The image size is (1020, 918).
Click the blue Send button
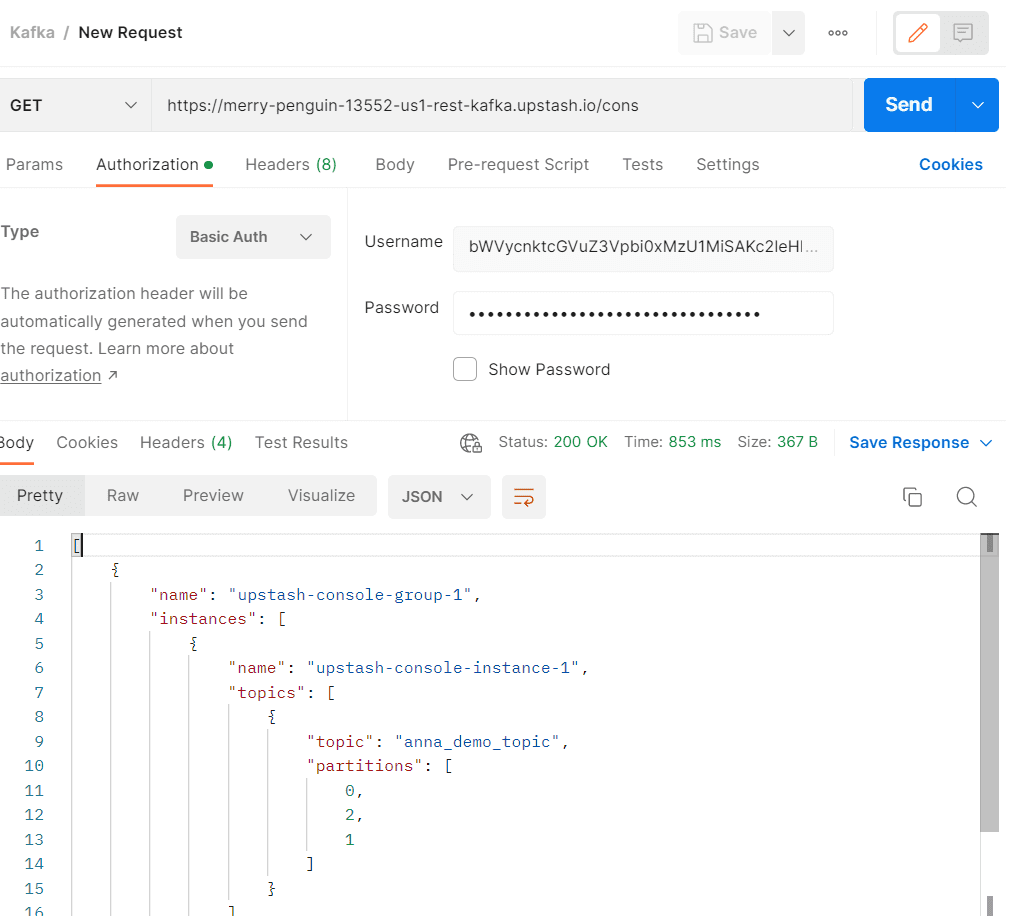coord(909,105)
